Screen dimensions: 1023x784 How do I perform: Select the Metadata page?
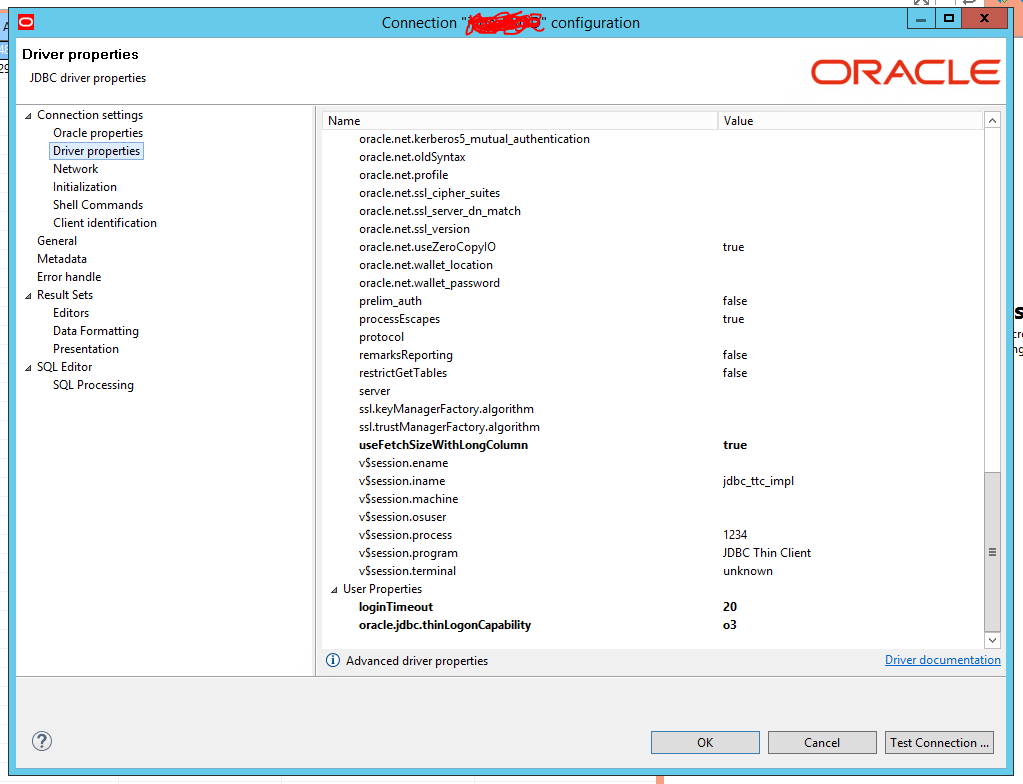(62, 258)
